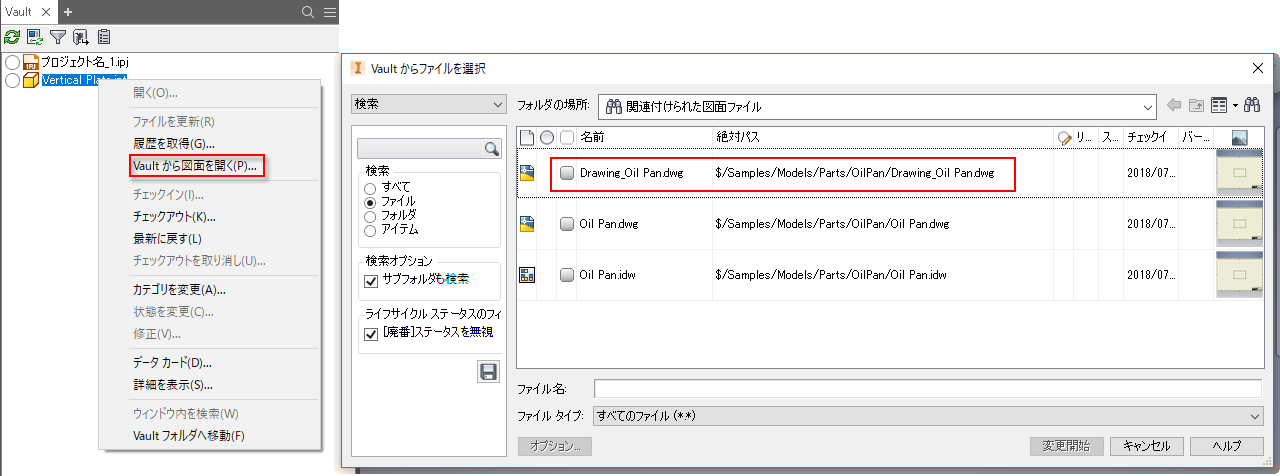Choose 詳細を表示(S)... in context menu
Image resolution: width=1280 pixels, height=476 pixels.
point(173,385)
